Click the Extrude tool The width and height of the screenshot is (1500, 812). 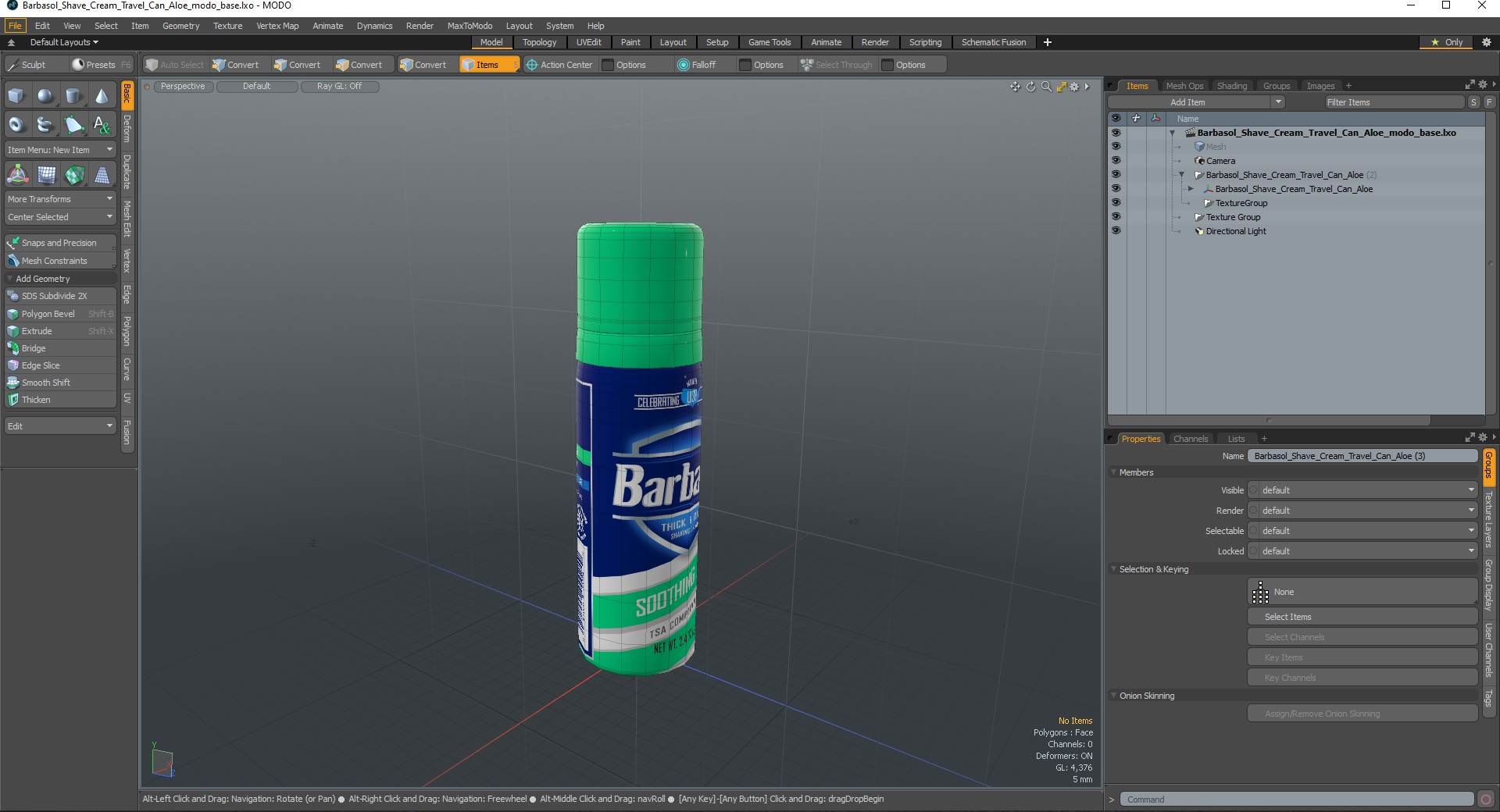60,331
